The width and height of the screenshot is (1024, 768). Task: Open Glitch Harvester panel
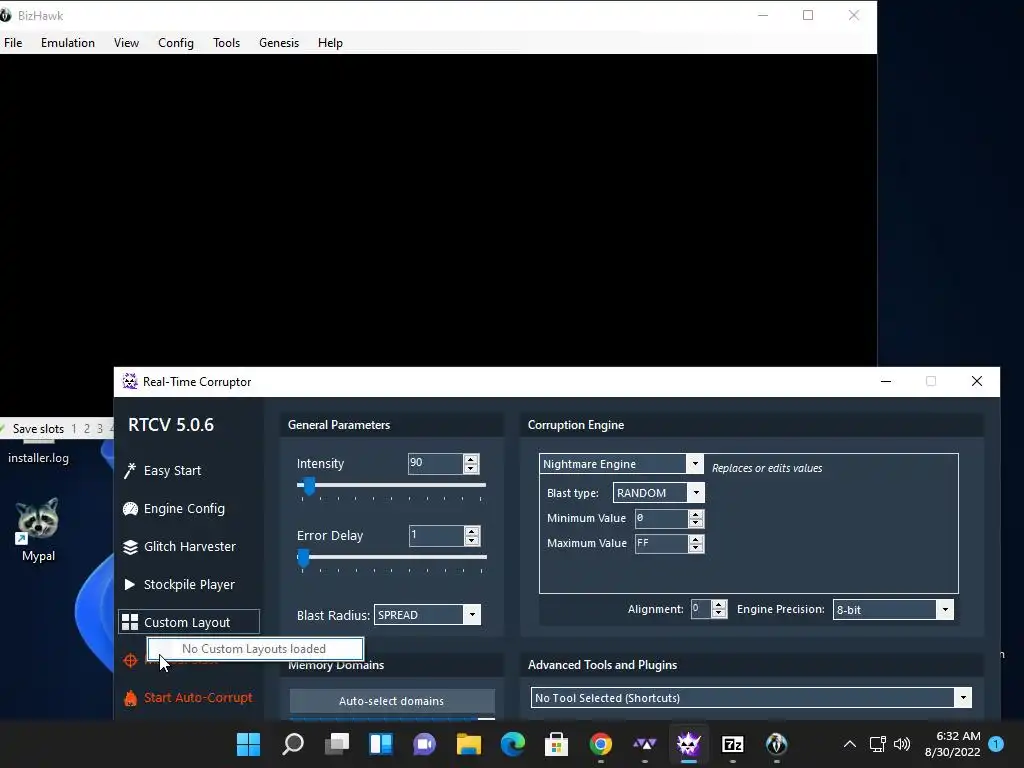click(180, 546)
